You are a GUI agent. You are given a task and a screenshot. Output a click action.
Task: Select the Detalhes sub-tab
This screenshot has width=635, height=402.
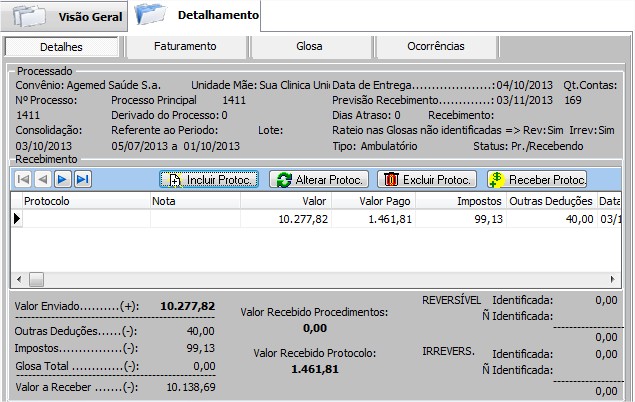[61, 47]
